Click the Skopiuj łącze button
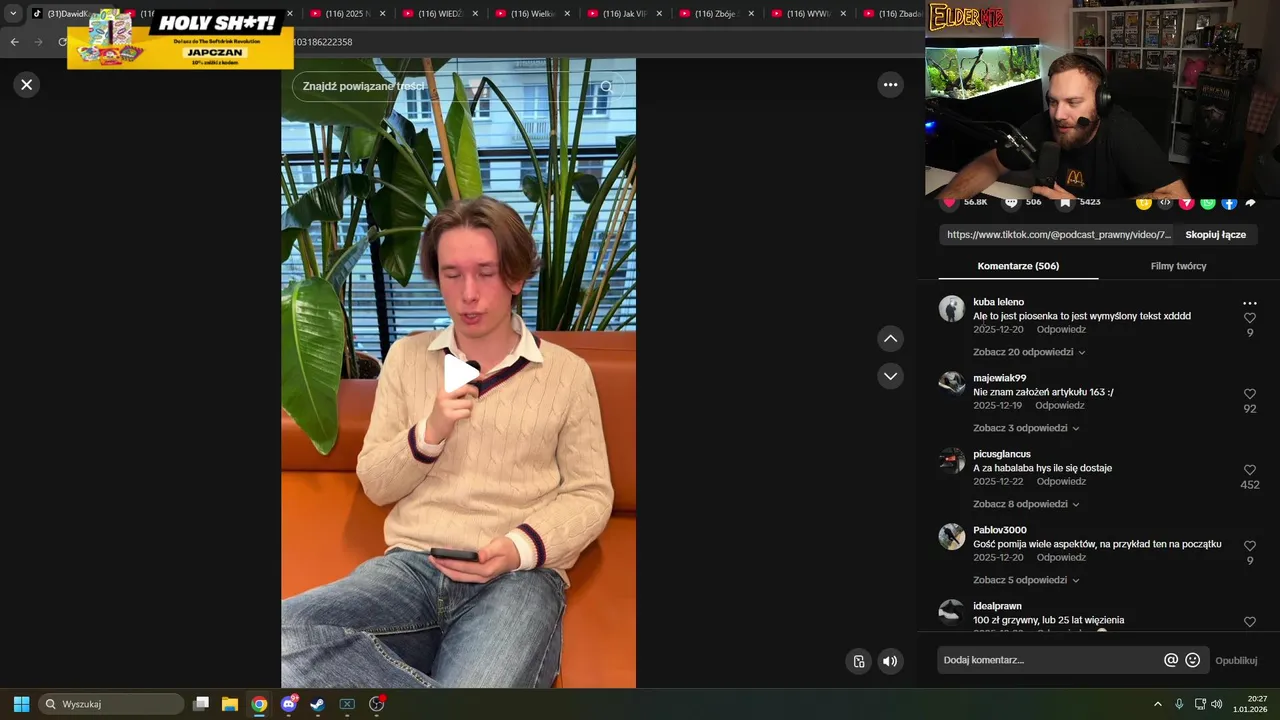Viewport: 1280px width, 720px height. tap(1215, 235)
